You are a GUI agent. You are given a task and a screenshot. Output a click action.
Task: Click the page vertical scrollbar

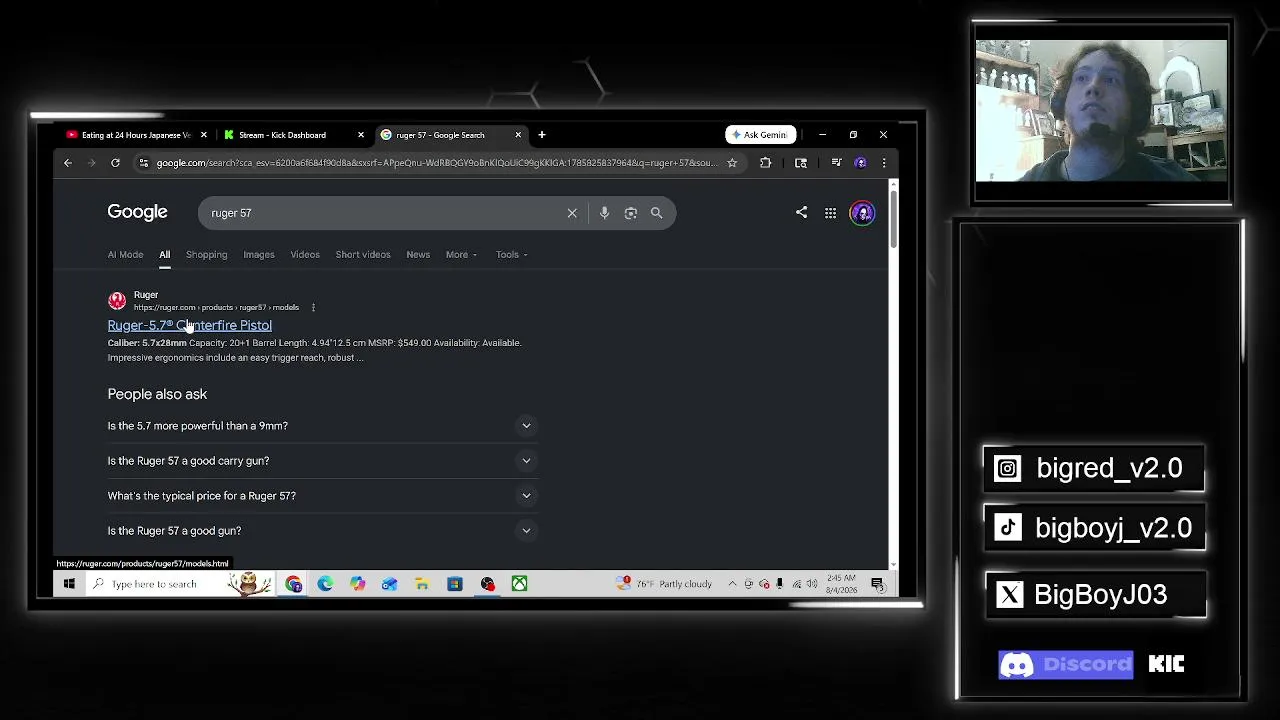(893, 220)
